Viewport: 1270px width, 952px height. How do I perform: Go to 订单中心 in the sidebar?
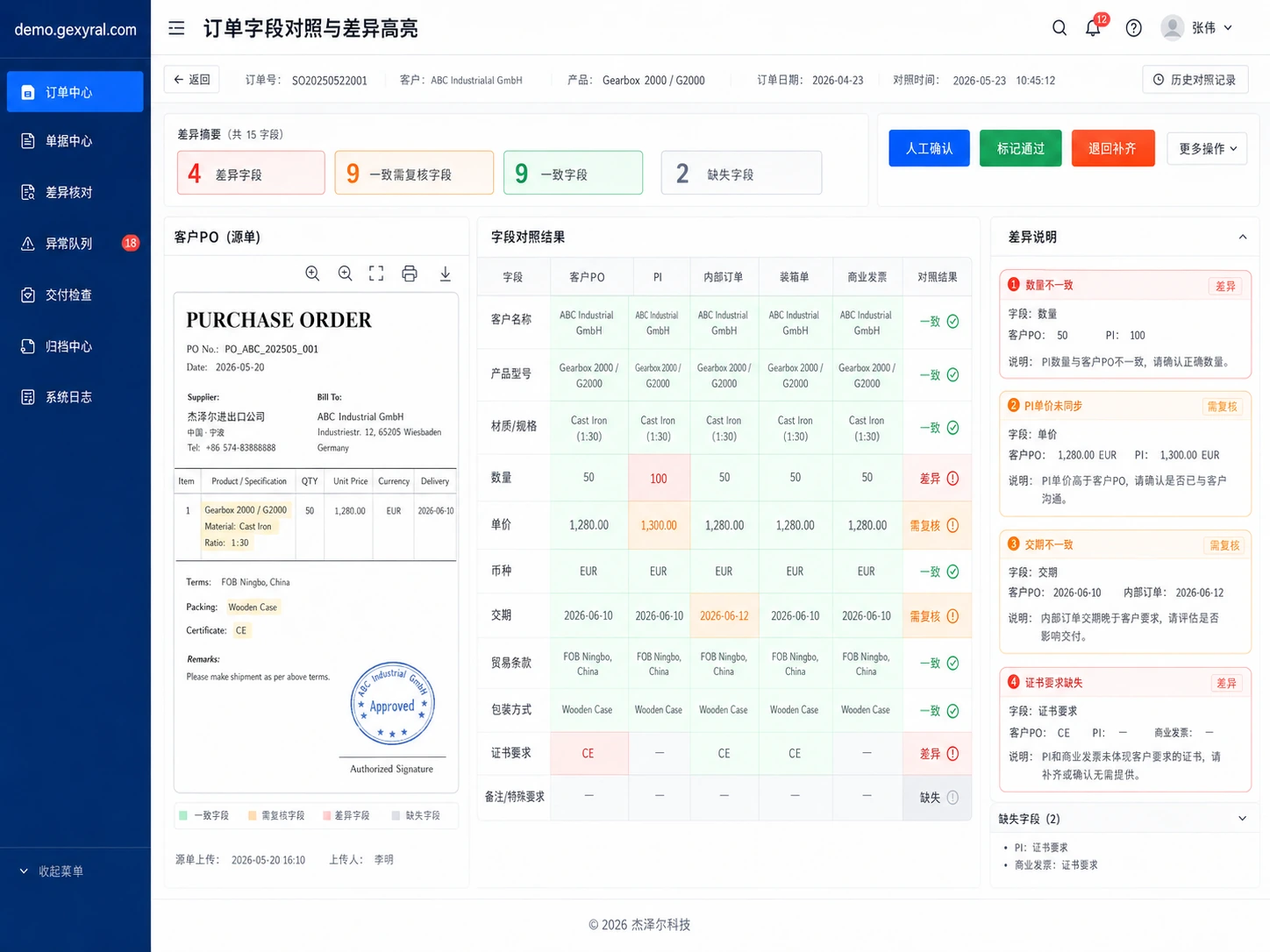[x=75, y=92]
